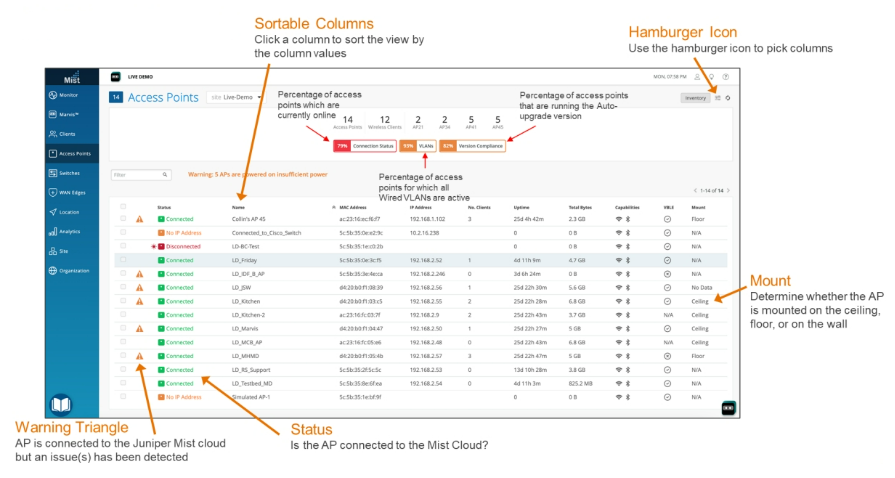The width and height of the screenshot is (895, 478).
Task: Sort by the IP Address column
Action: (420, 207)
